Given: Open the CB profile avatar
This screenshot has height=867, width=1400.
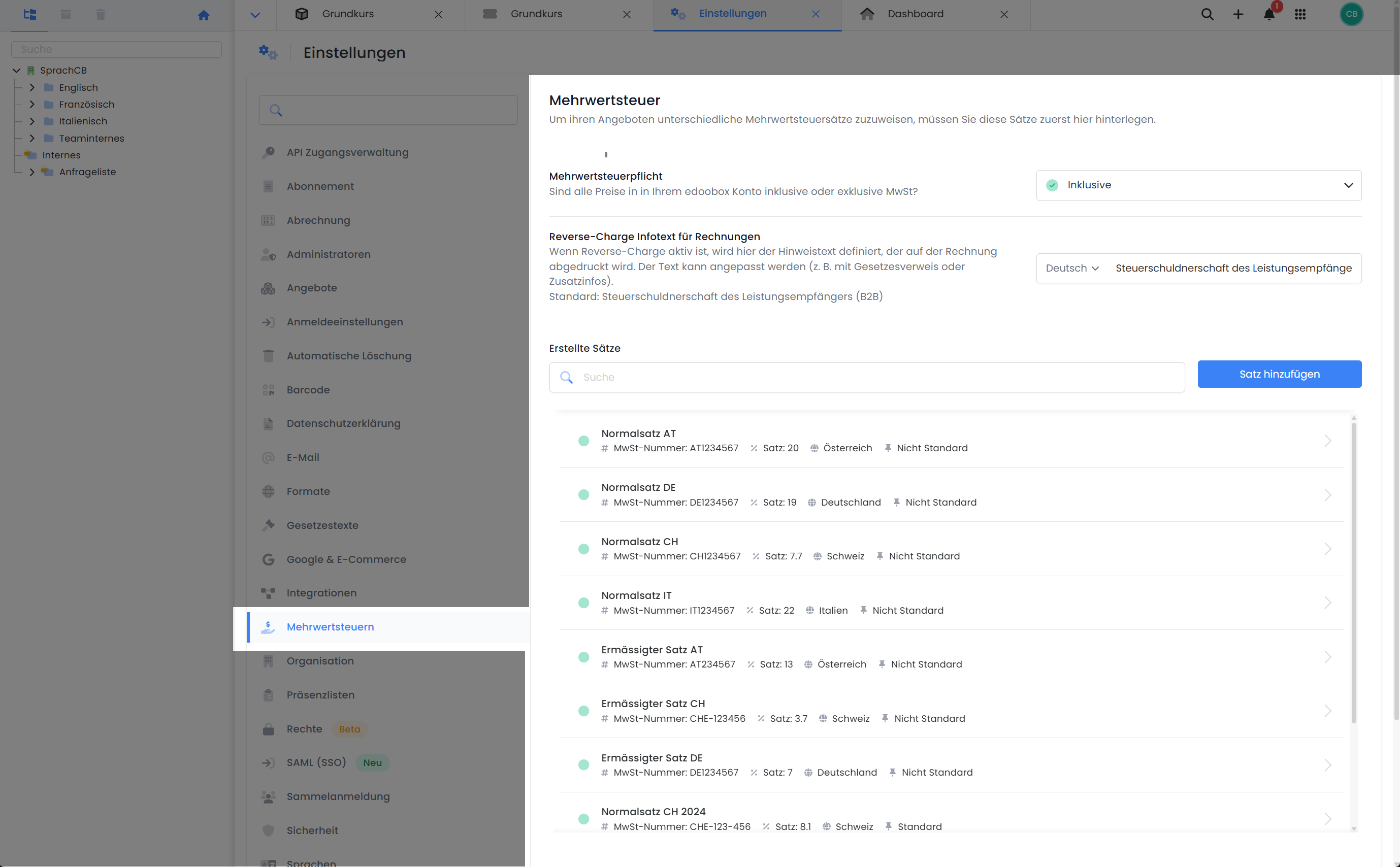Looking at the screenshot, I should (x=1352, y=14).
